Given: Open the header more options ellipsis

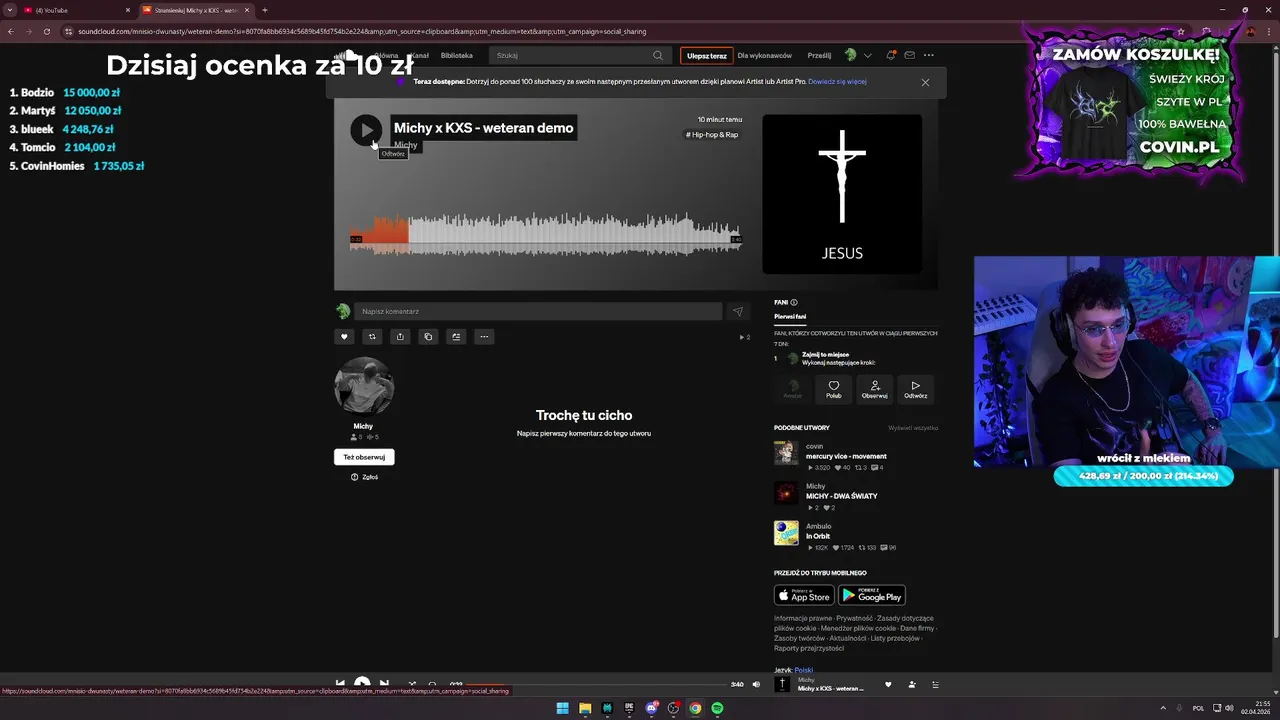Looking at the screenshot, I should pyautogui.click(x=929, y=55).
